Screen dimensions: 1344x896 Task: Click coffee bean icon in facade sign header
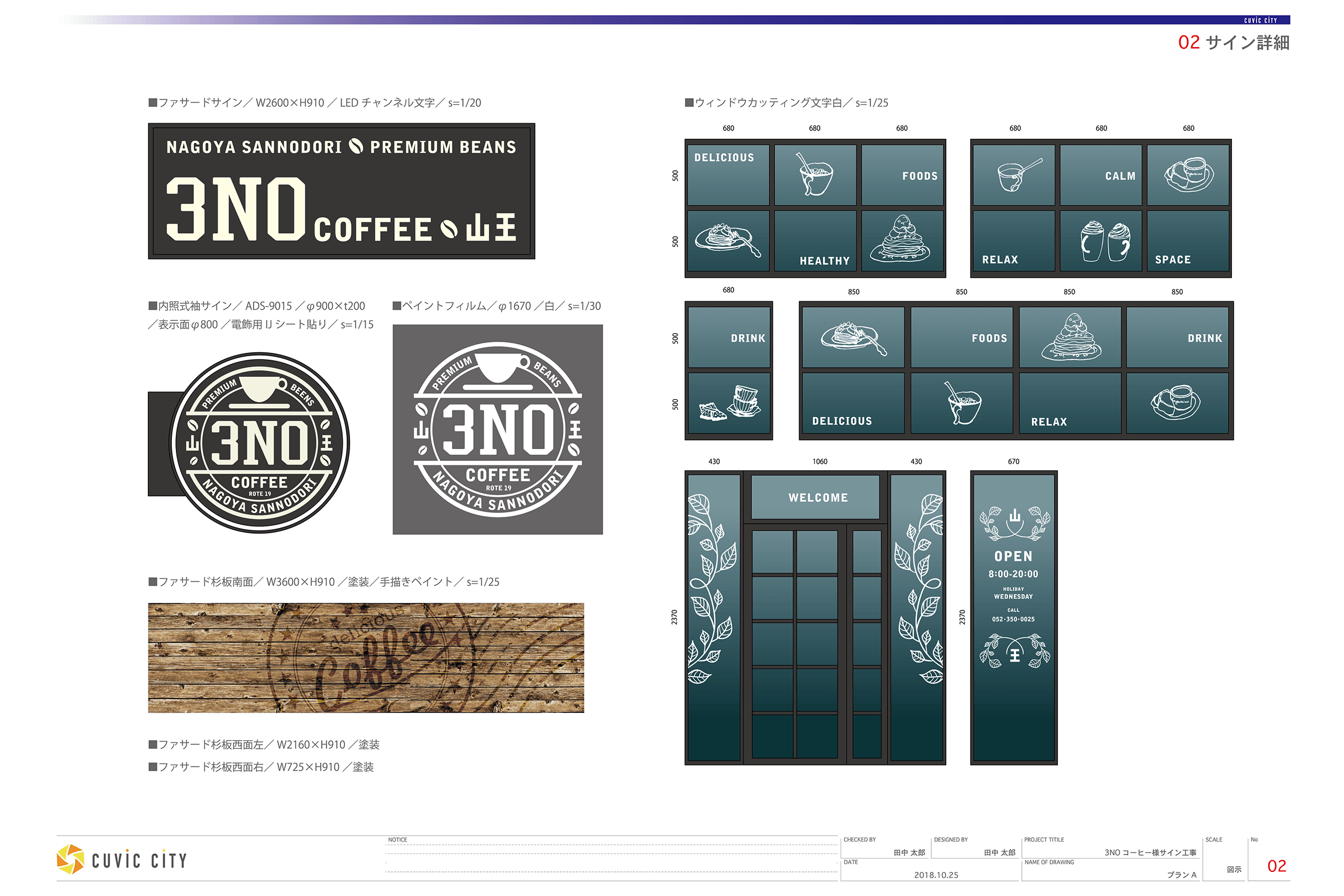coord(356,146)
